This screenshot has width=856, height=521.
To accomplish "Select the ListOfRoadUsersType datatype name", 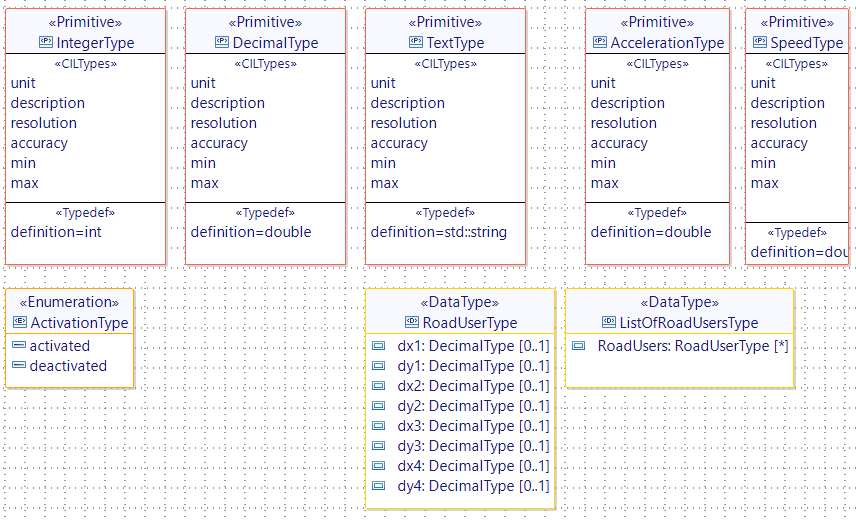I will [689, 323].
